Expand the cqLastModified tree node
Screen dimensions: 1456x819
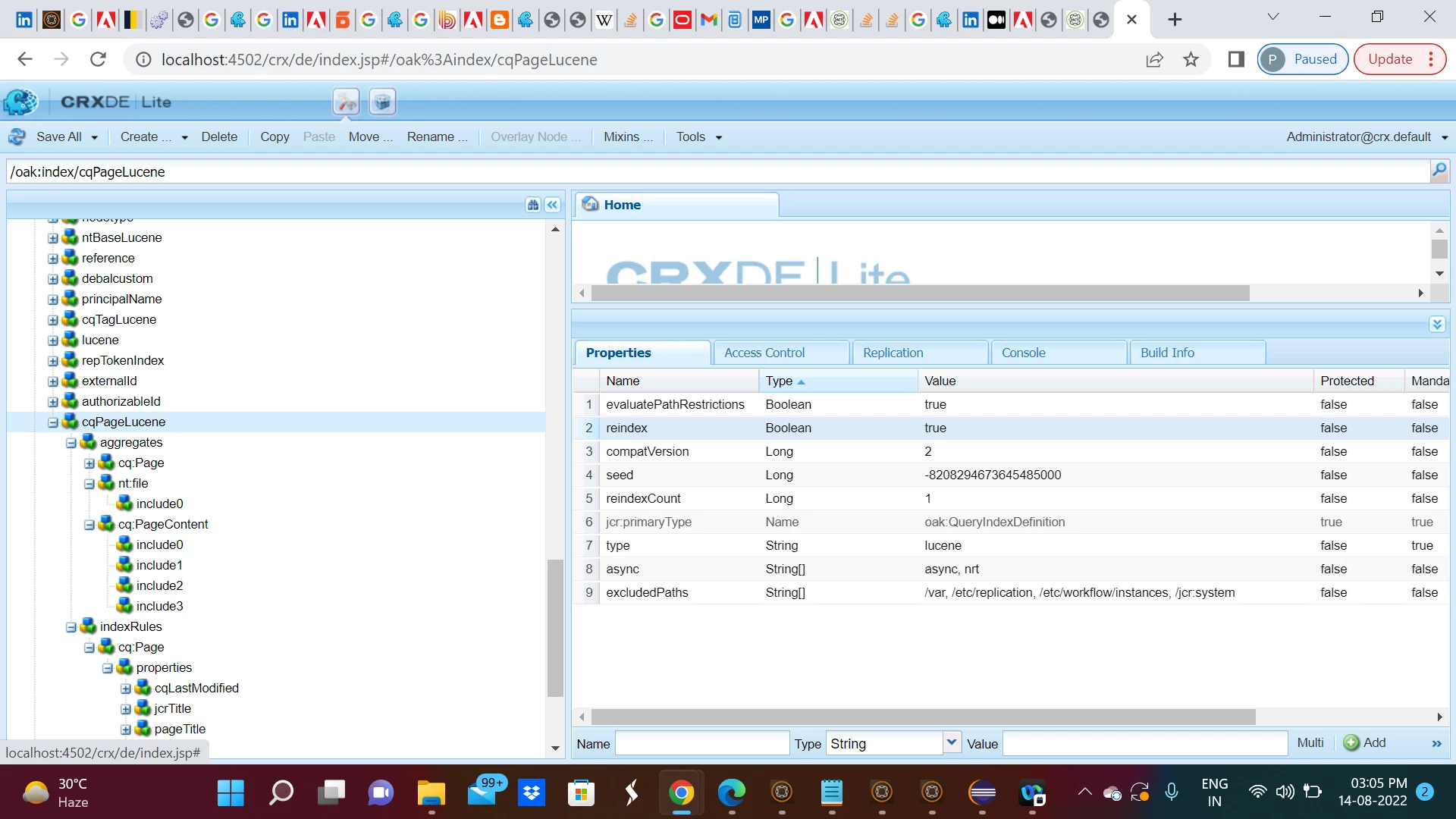click(126, 689)
